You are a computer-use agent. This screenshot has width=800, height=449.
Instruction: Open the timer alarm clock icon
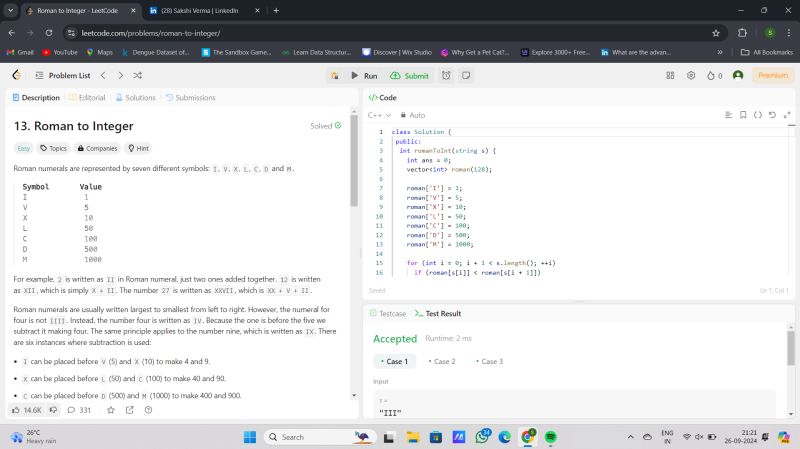pos(446,76)
